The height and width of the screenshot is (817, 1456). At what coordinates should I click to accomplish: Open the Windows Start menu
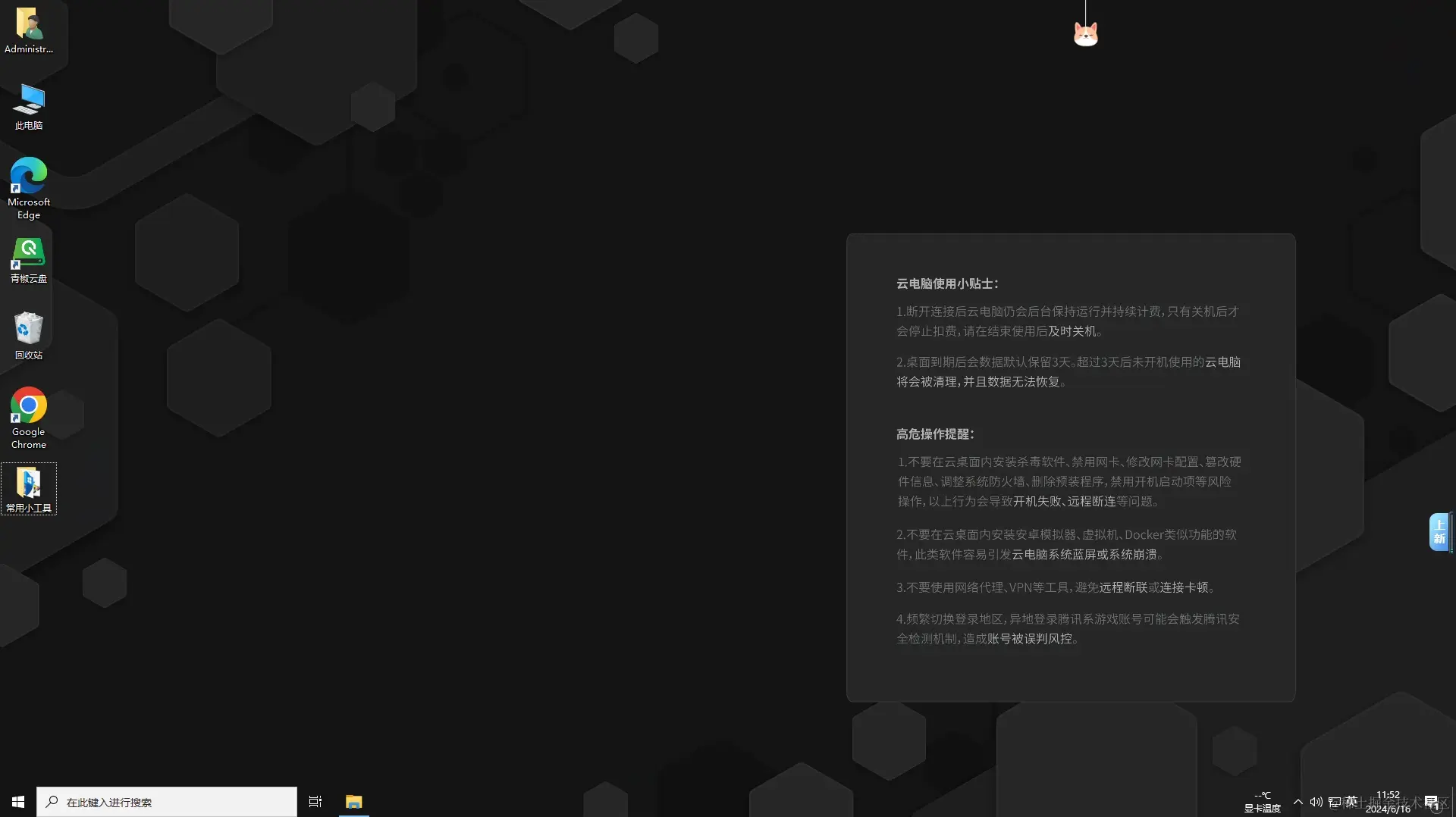(x=17, y=802)
